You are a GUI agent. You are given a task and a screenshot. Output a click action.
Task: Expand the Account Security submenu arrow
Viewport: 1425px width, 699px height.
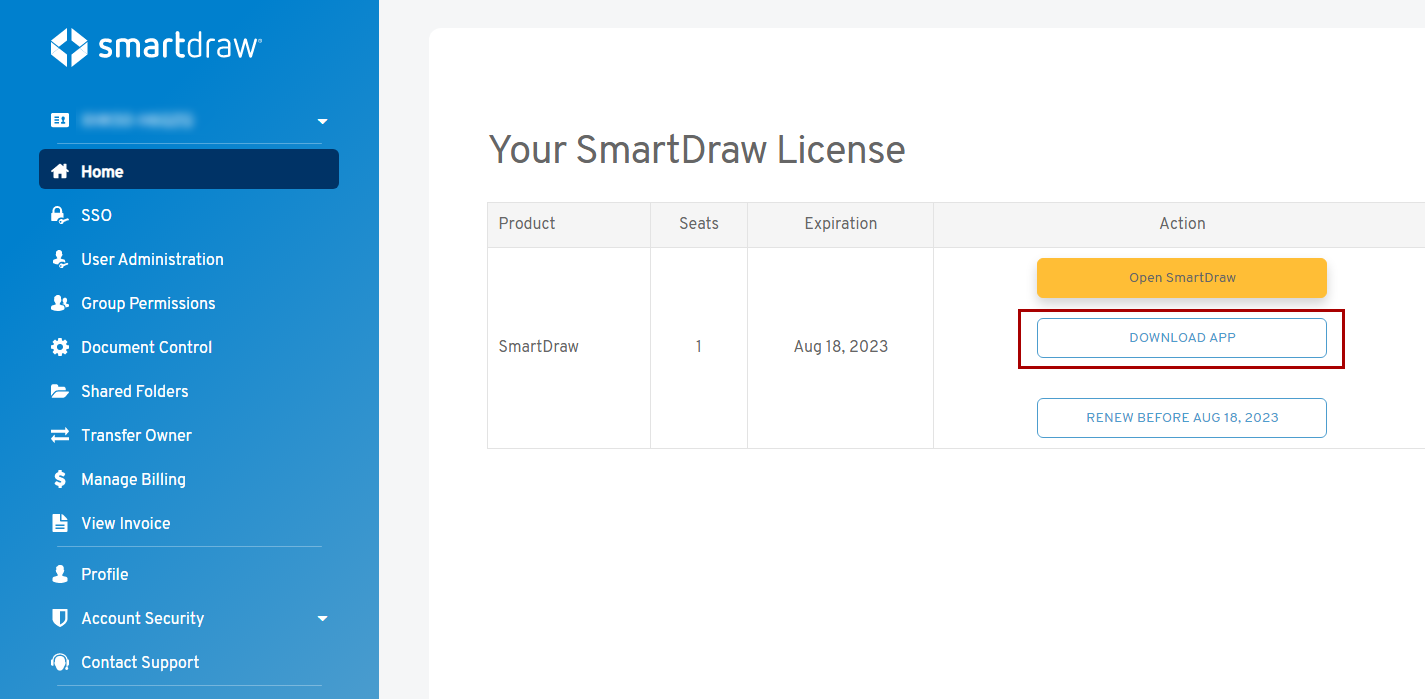(322, 618)
